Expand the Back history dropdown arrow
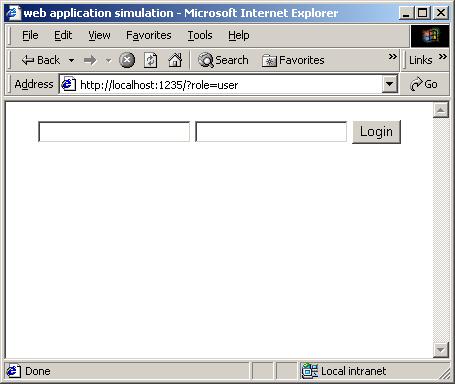455x384 pixels. pos(71,61)
